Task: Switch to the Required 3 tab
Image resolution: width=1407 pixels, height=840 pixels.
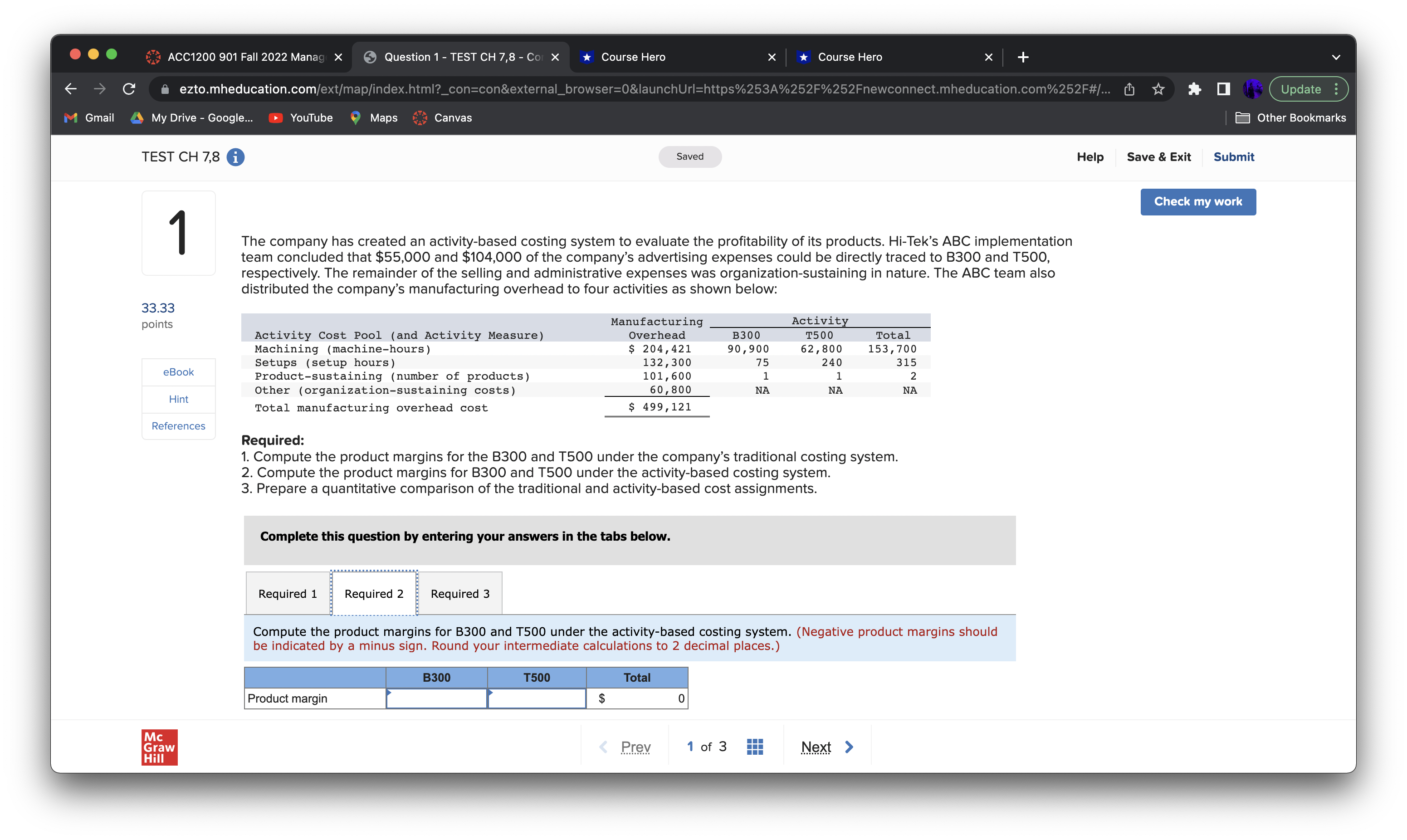Action: (x=459, y=593)
